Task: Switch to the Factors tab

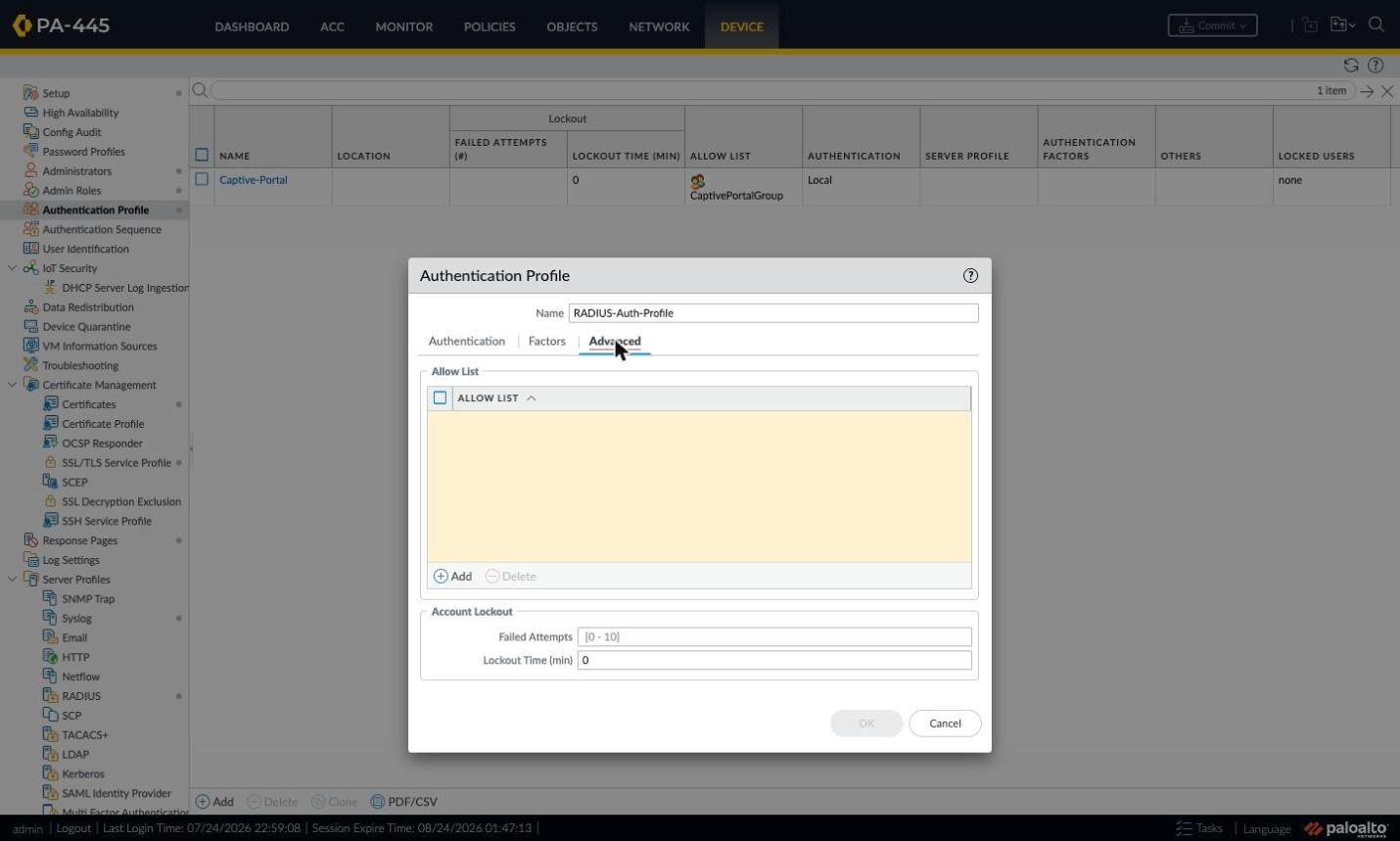Action: coord(547,342)
